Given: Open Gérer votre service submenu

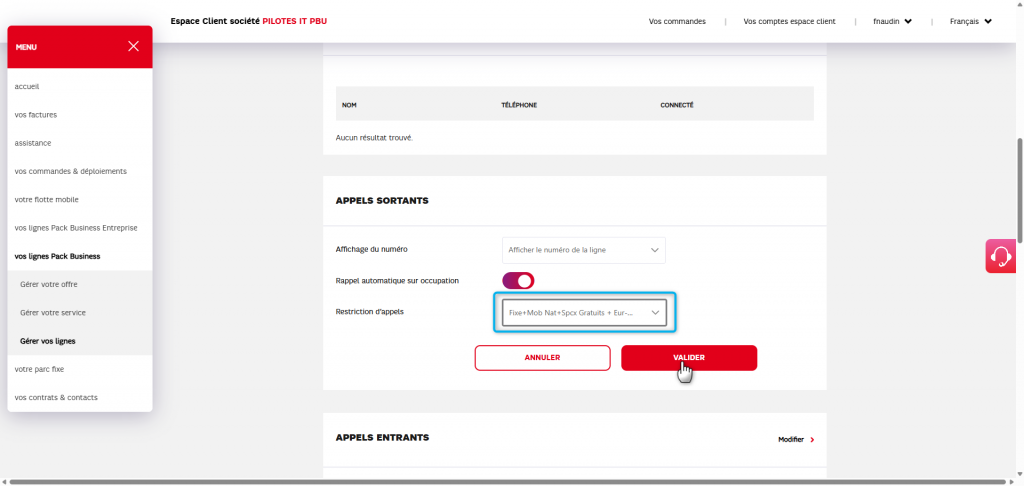Looking at the screenshot, I should [x=53, y=313].
